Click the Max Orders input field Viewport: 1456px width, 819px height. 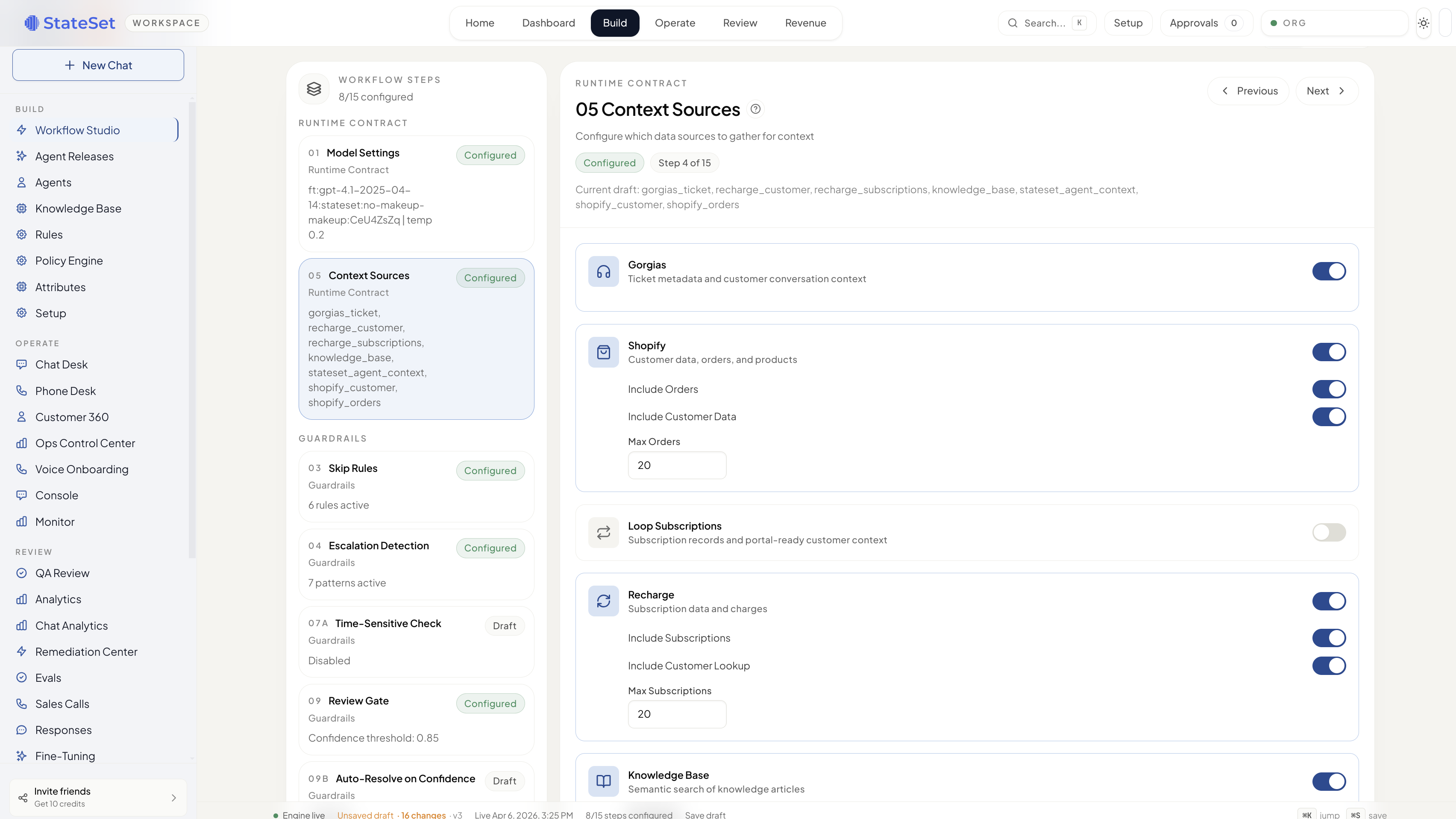(x=677, y=465)
